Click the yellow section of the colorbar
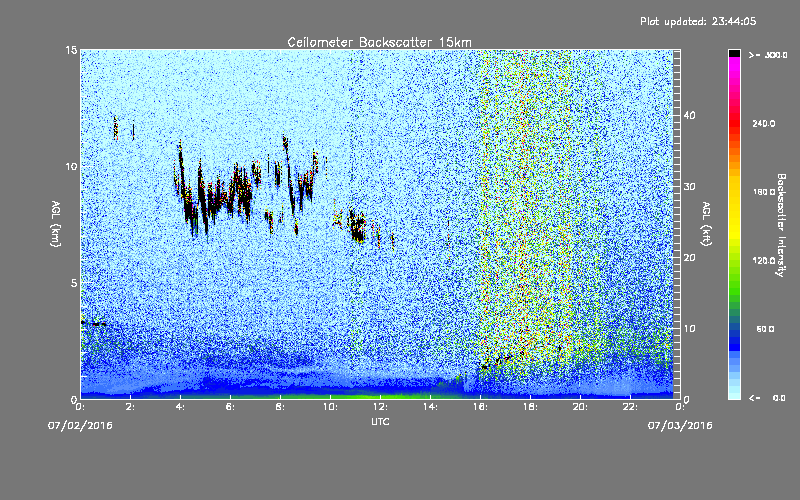Image resolution: width=800 pixels, height=500 pixels. pos(734,209)
